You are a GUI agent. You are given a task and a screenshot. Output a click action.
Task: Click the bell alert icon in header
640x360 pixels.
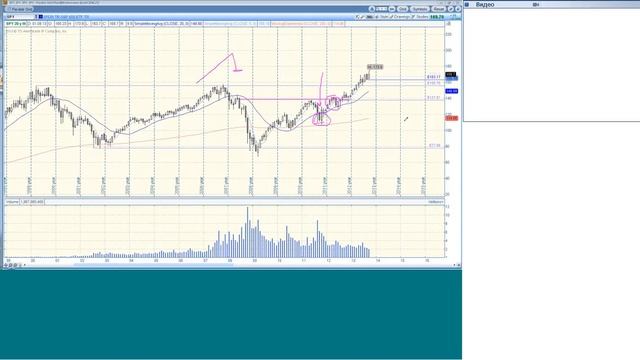[372, 9]
